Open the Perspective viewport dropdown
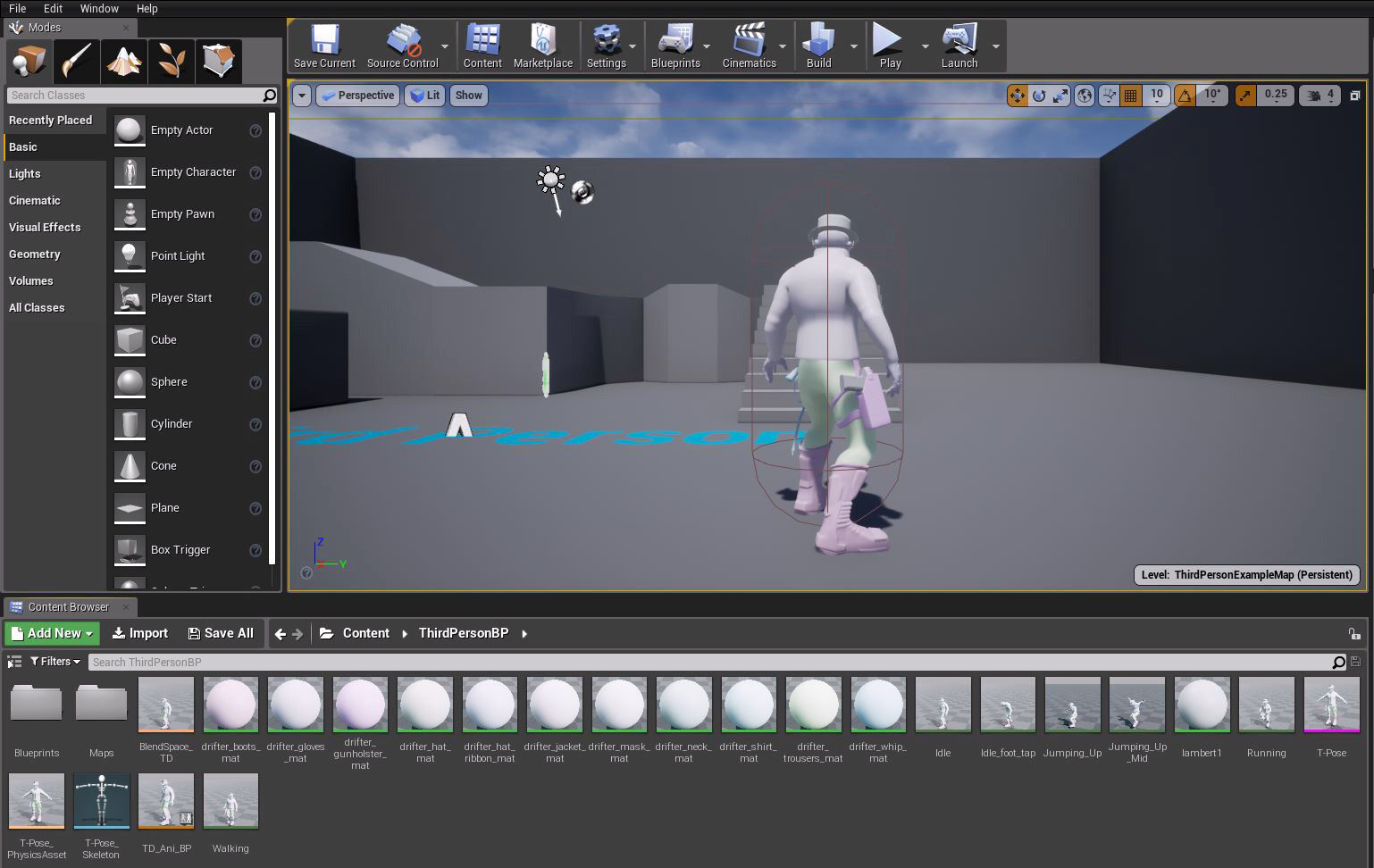This screenshot has width=1374, height=868. coord(357,95)
